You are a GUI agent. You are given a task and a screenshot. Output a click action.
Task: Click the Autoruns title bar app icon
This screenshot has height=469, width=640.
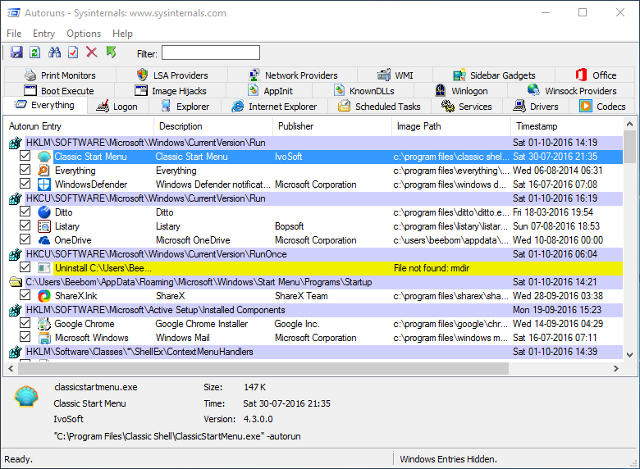13,13
